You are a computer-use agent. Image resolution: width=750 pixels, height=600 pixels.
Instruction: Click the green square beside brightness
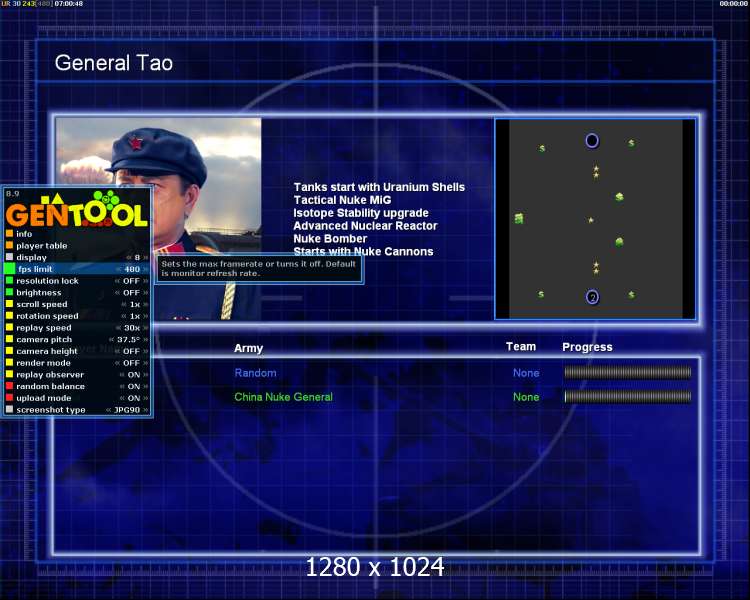(x=9, y=292)
